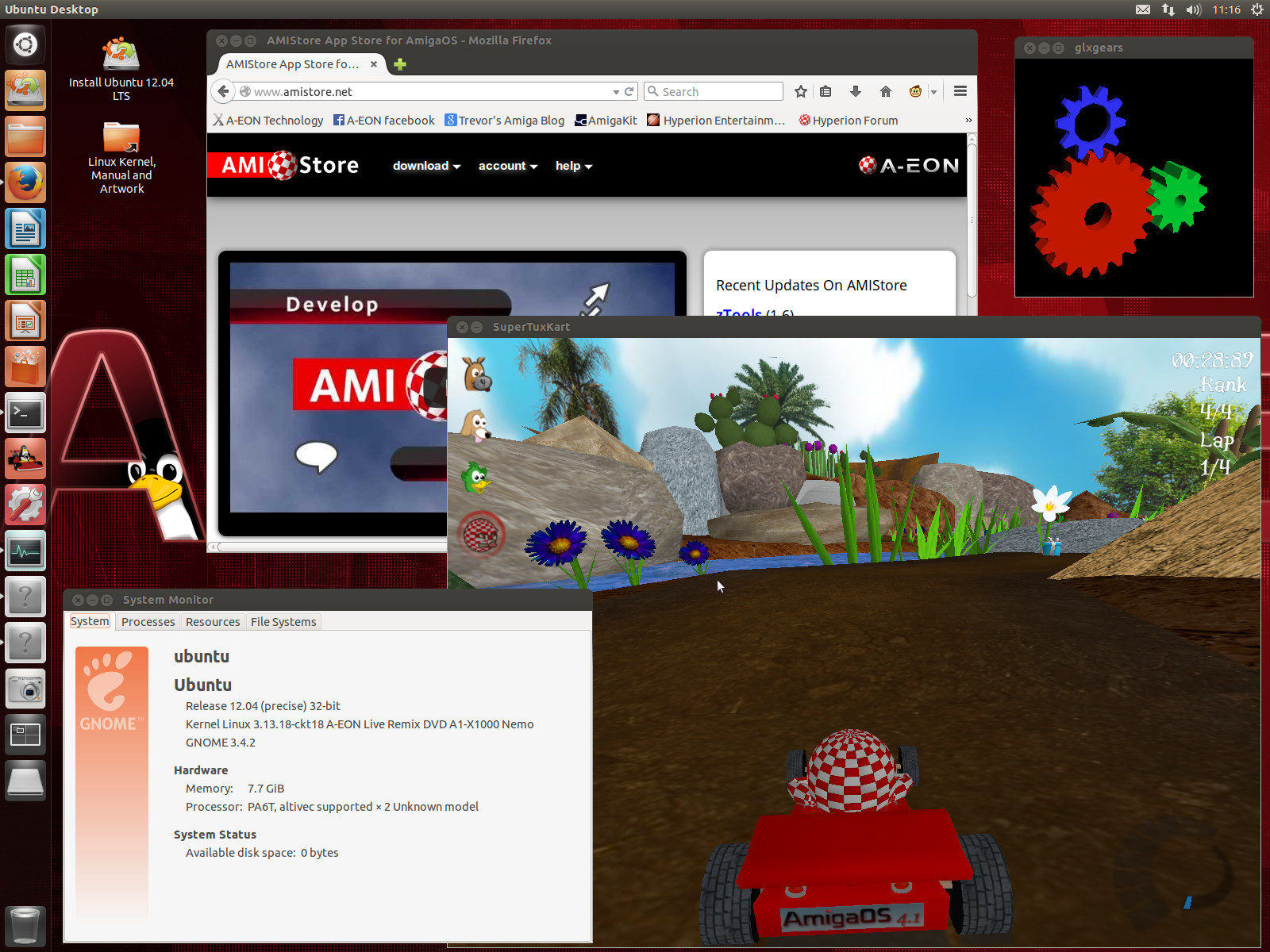The height and width of the screenshot is (952, 1270).
Task: Show more bookmarks with chevron
Action: tap(968, 121)
